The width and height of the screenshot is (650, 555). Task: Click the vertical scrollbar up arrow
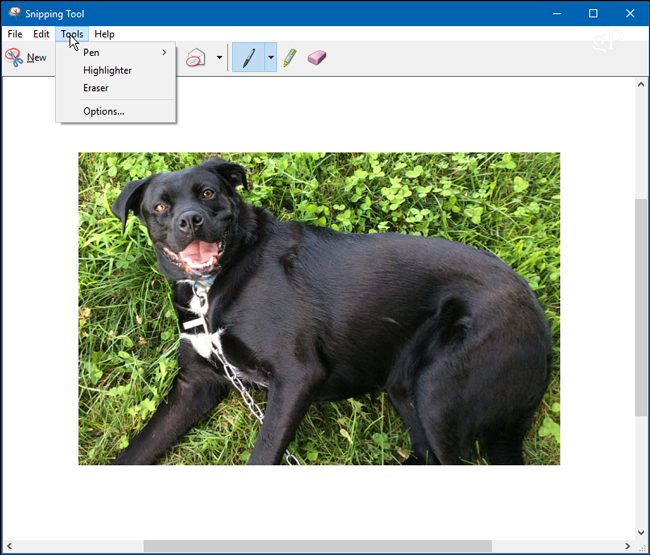(x=641, y=84)
